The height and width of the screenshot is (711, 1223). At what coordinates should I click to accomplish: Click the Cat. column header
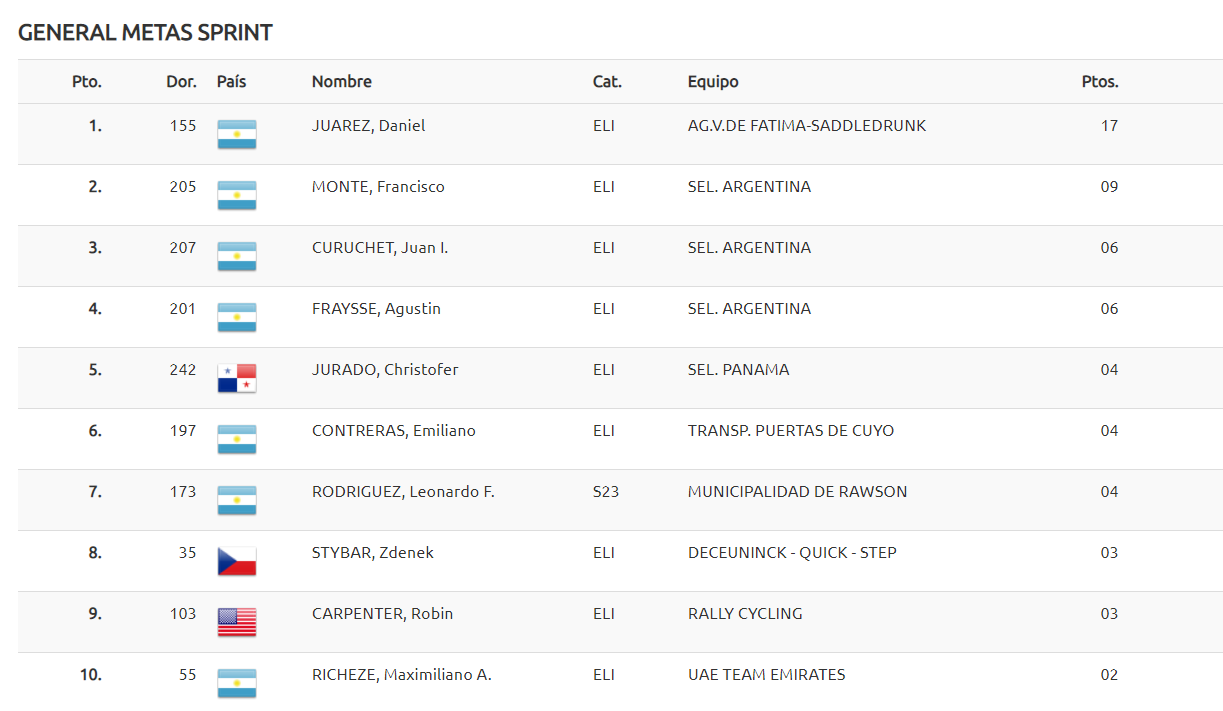(607, 82)
